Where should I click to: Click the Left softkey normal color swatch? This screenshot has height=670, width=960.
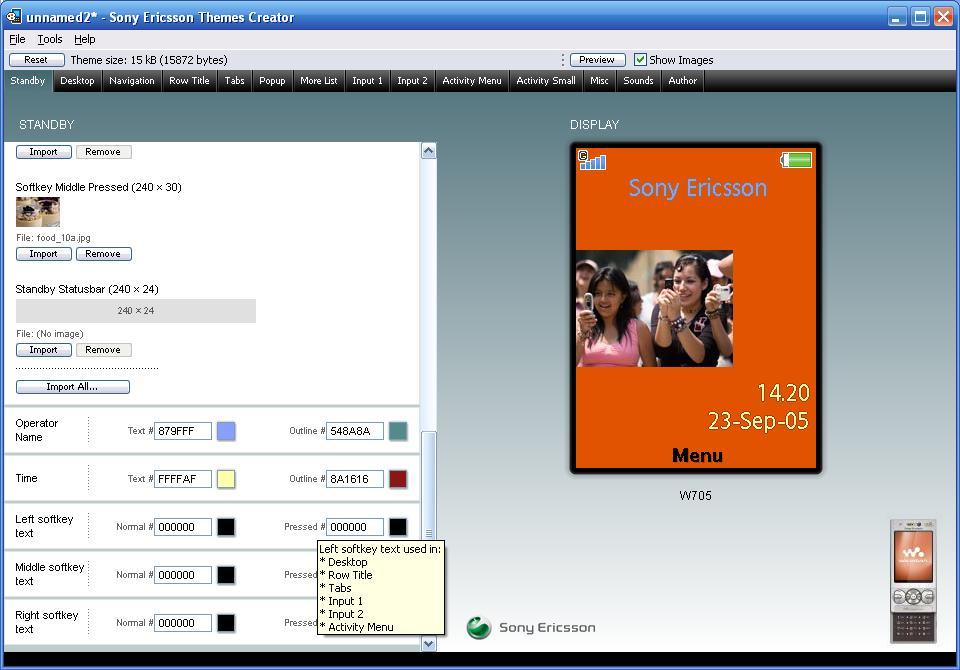click(x=226, y=527)
